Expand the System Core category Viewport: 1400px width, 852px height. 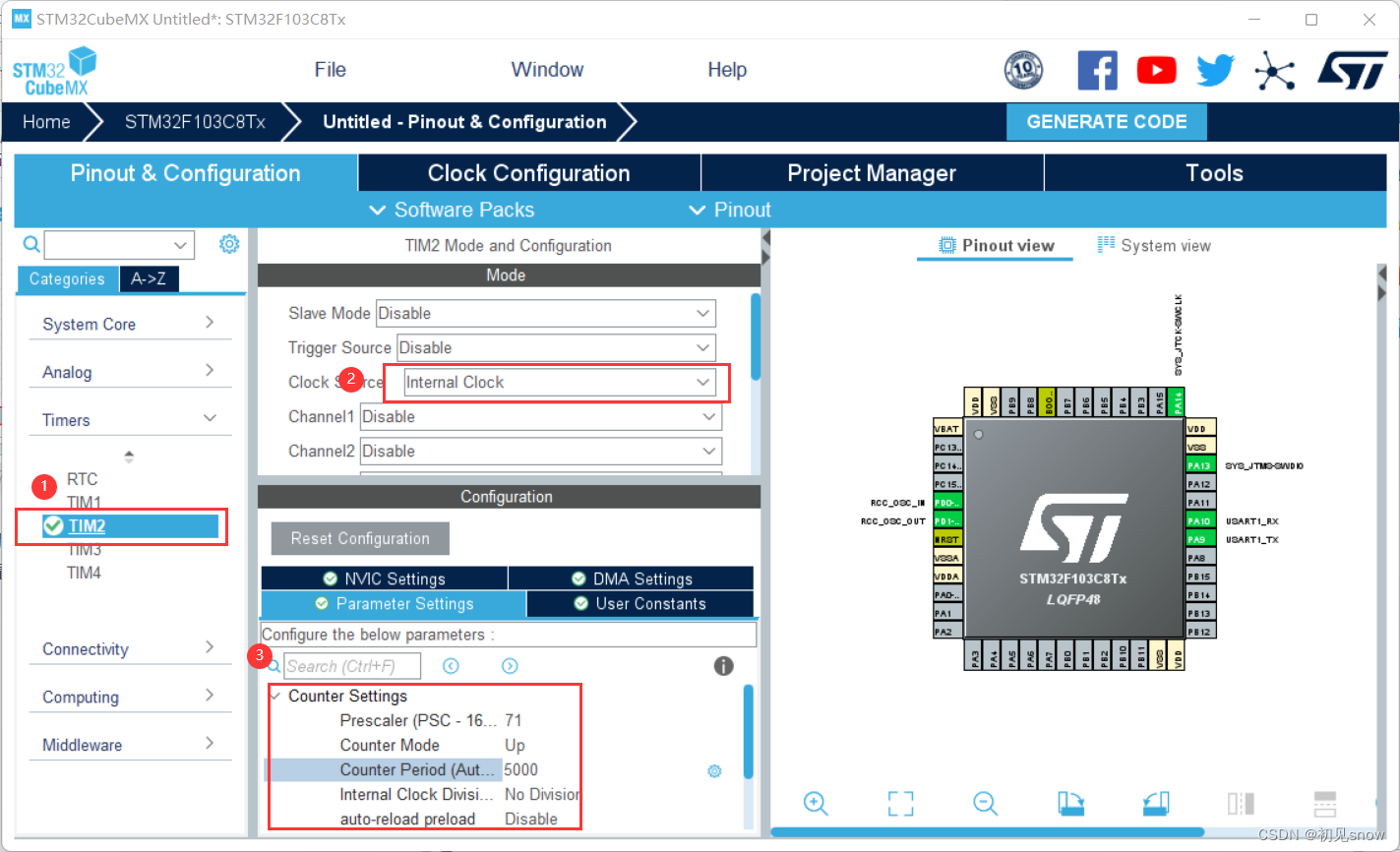129,324
